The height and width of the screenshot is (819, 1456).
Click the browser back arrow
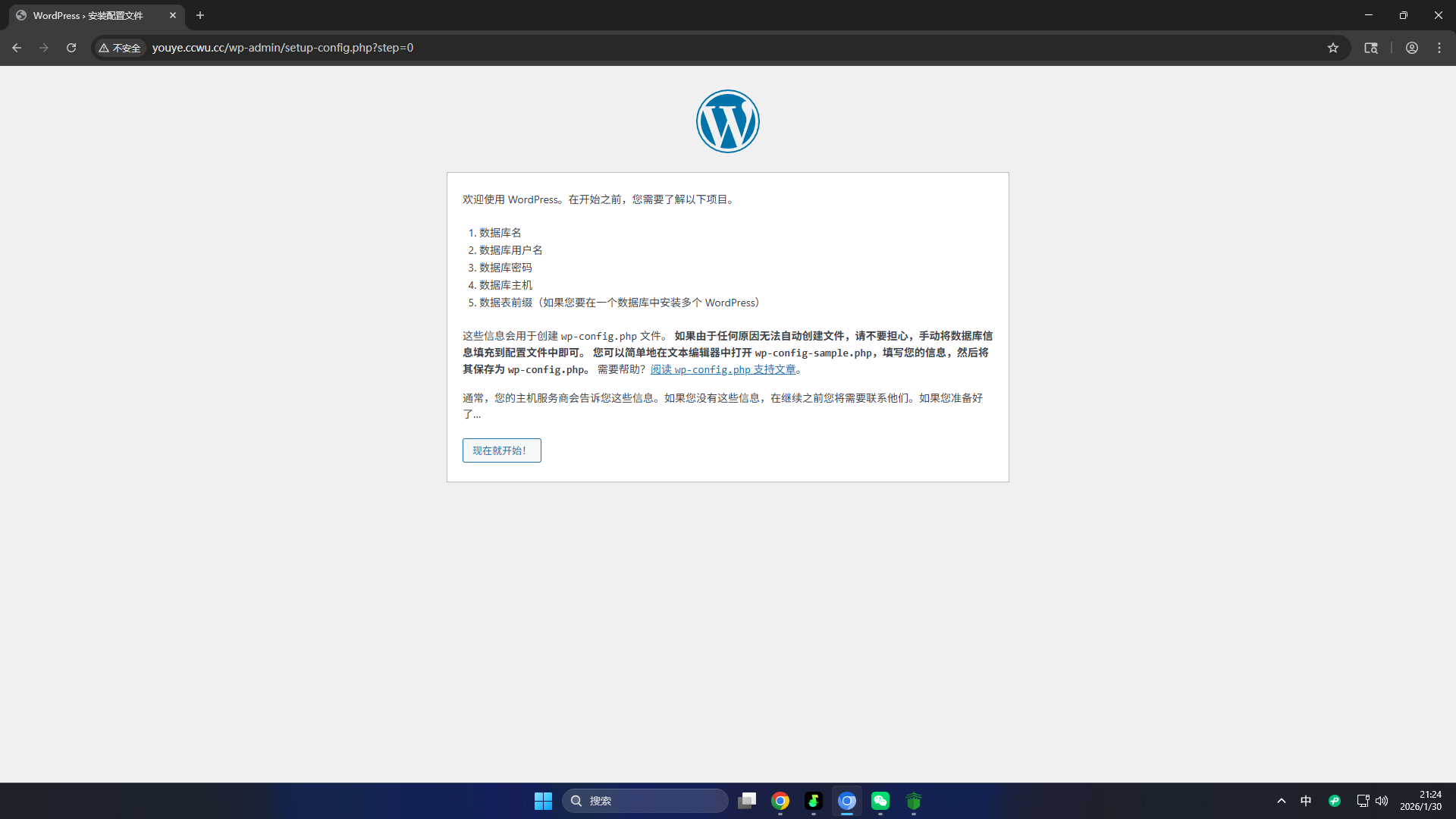point(17,48)
